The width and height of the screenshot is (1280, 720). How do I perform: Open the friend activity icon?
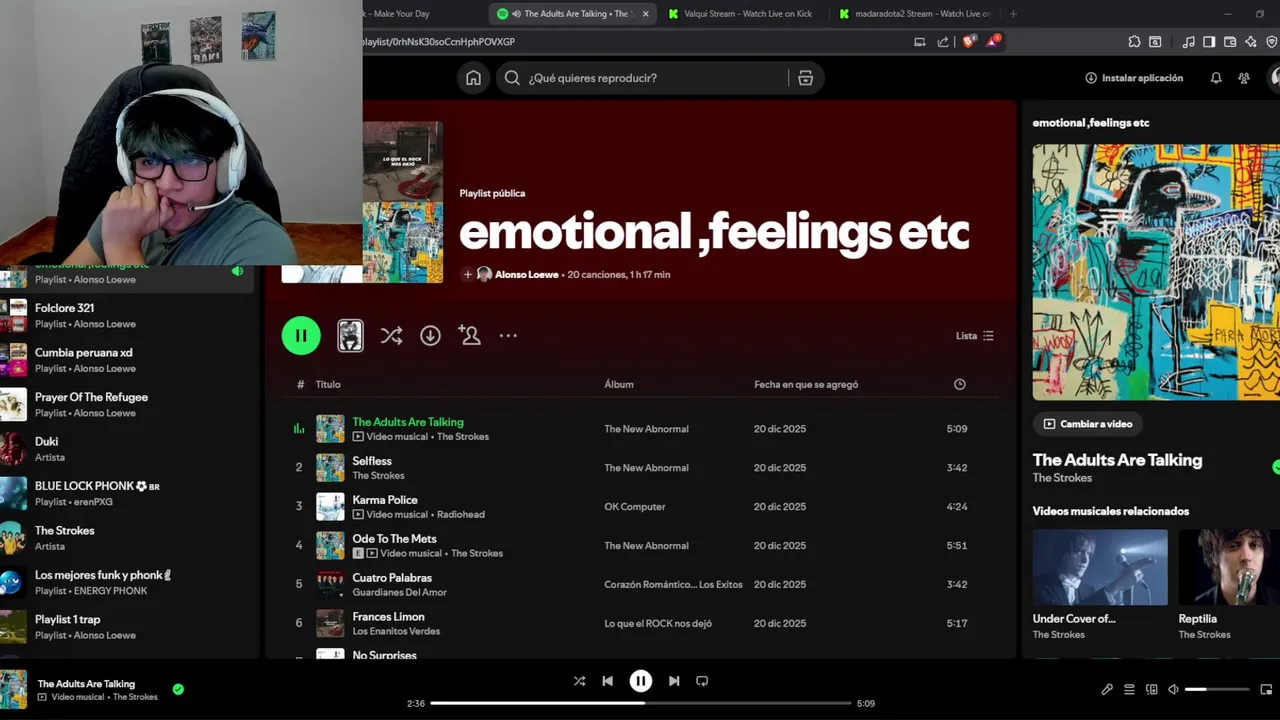pos(1244,78)
